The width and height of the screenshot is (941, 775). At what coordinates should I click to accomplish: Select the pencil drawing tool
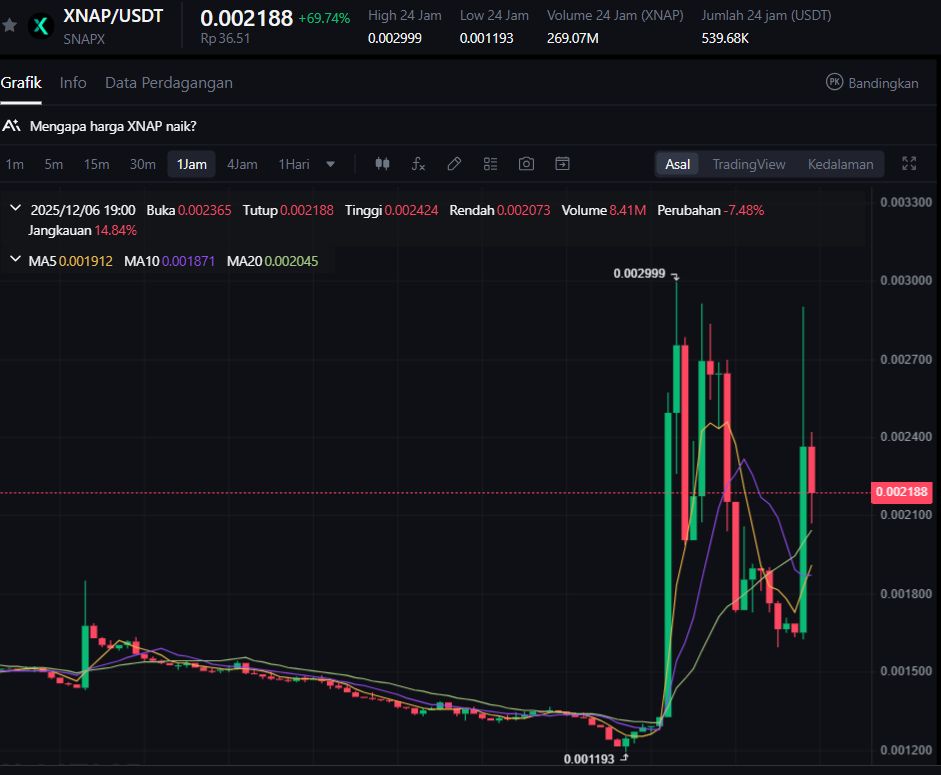pyautogui.click(x=454, y=164)
